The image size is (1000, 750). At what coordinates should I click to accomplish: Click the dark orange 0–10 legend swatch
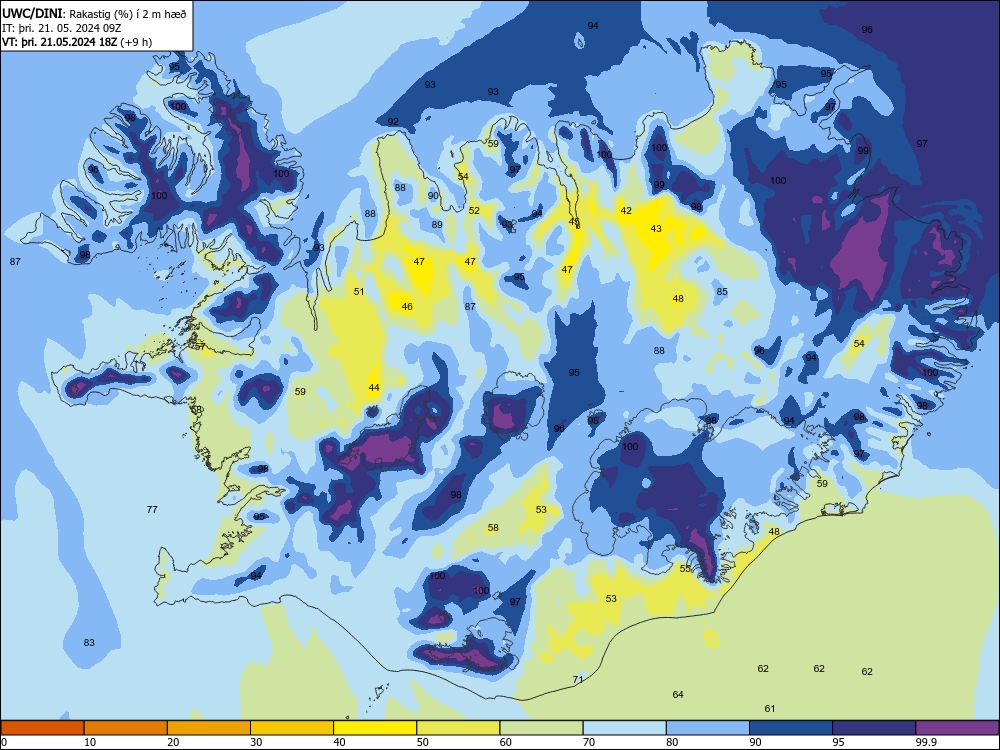(x=42, y=728)
